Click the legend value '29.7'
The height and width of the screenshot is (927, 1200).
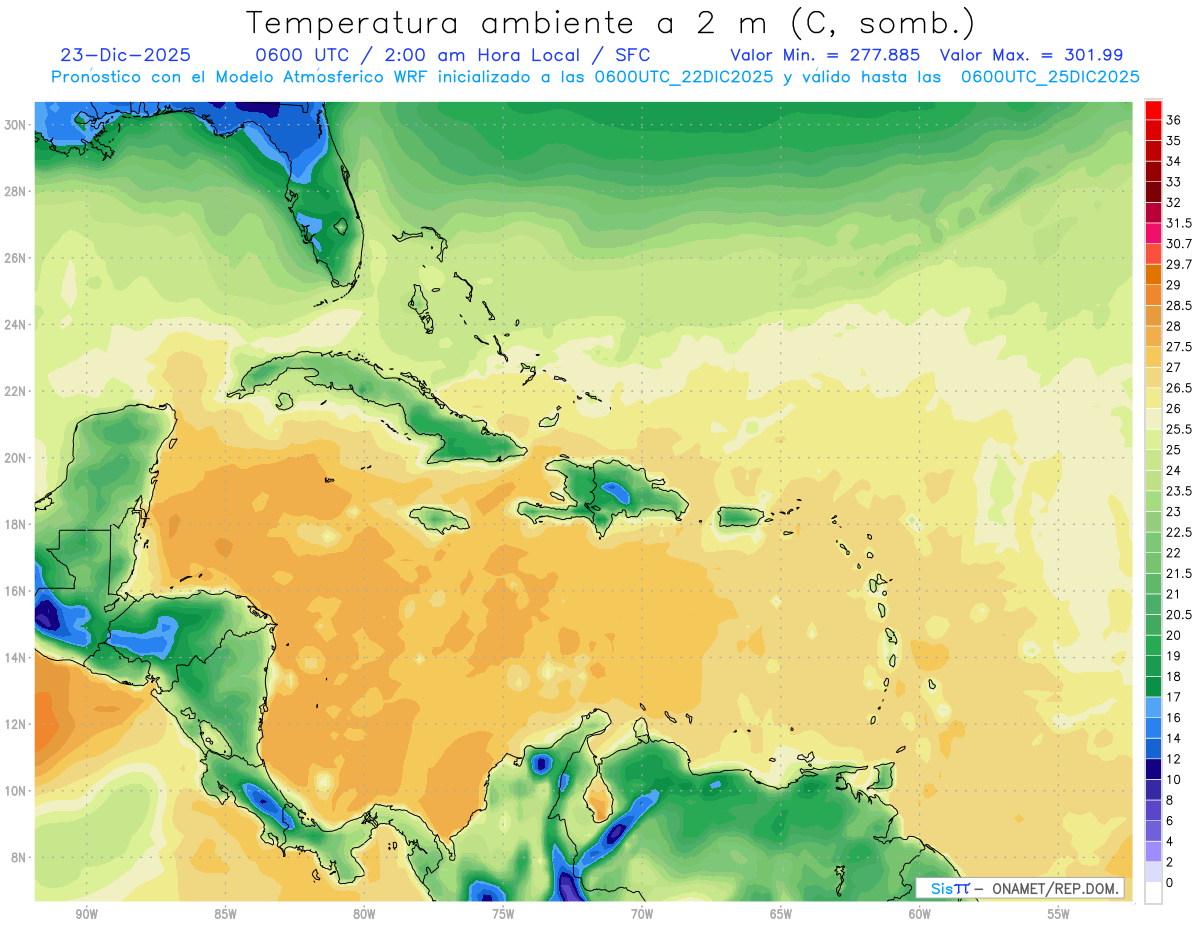tap(1179, 264)
